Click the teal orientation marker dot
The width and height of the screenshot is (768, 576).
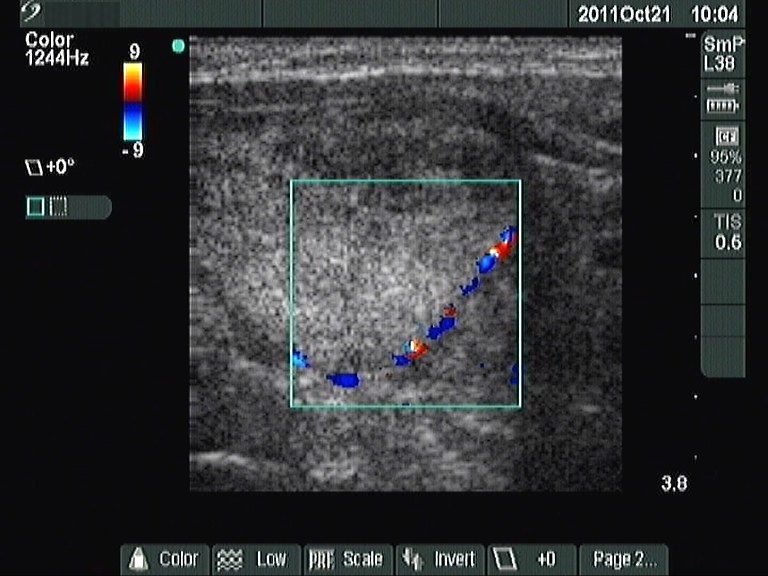click(178, 45)
